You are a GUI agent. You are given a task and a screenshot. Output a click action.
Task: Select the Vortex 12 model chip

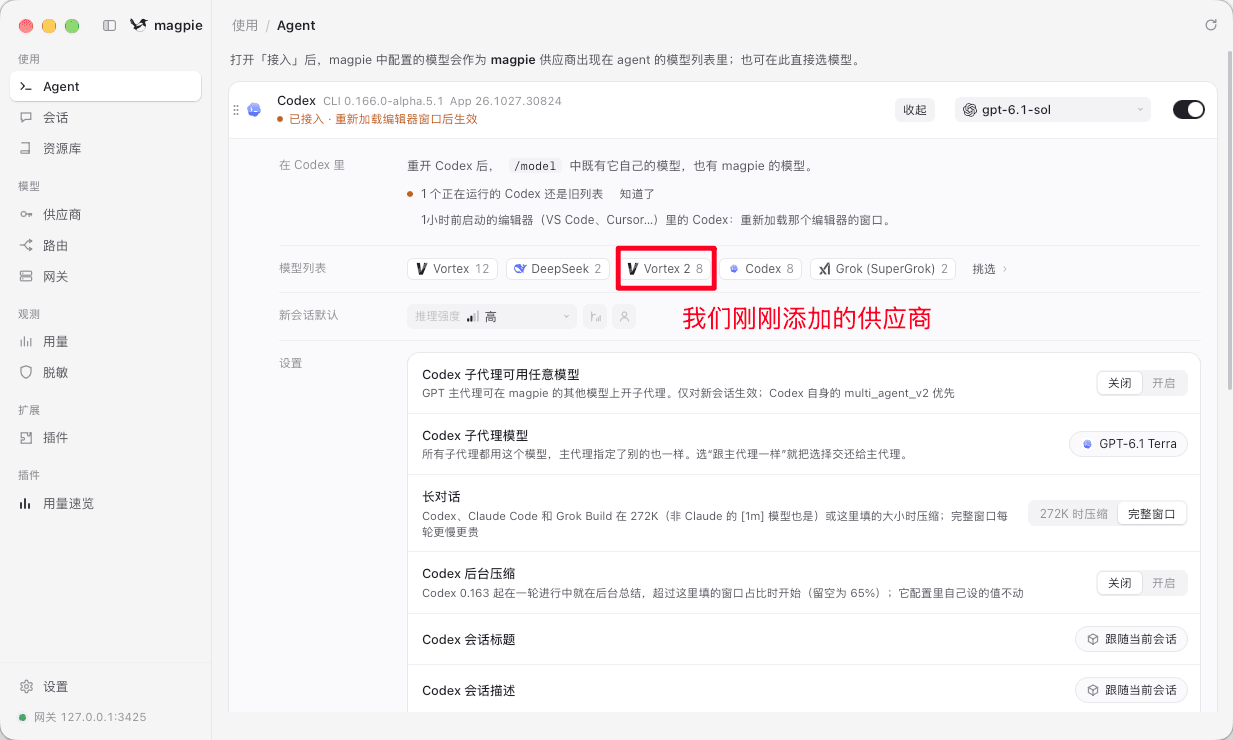tap(452, 269)
